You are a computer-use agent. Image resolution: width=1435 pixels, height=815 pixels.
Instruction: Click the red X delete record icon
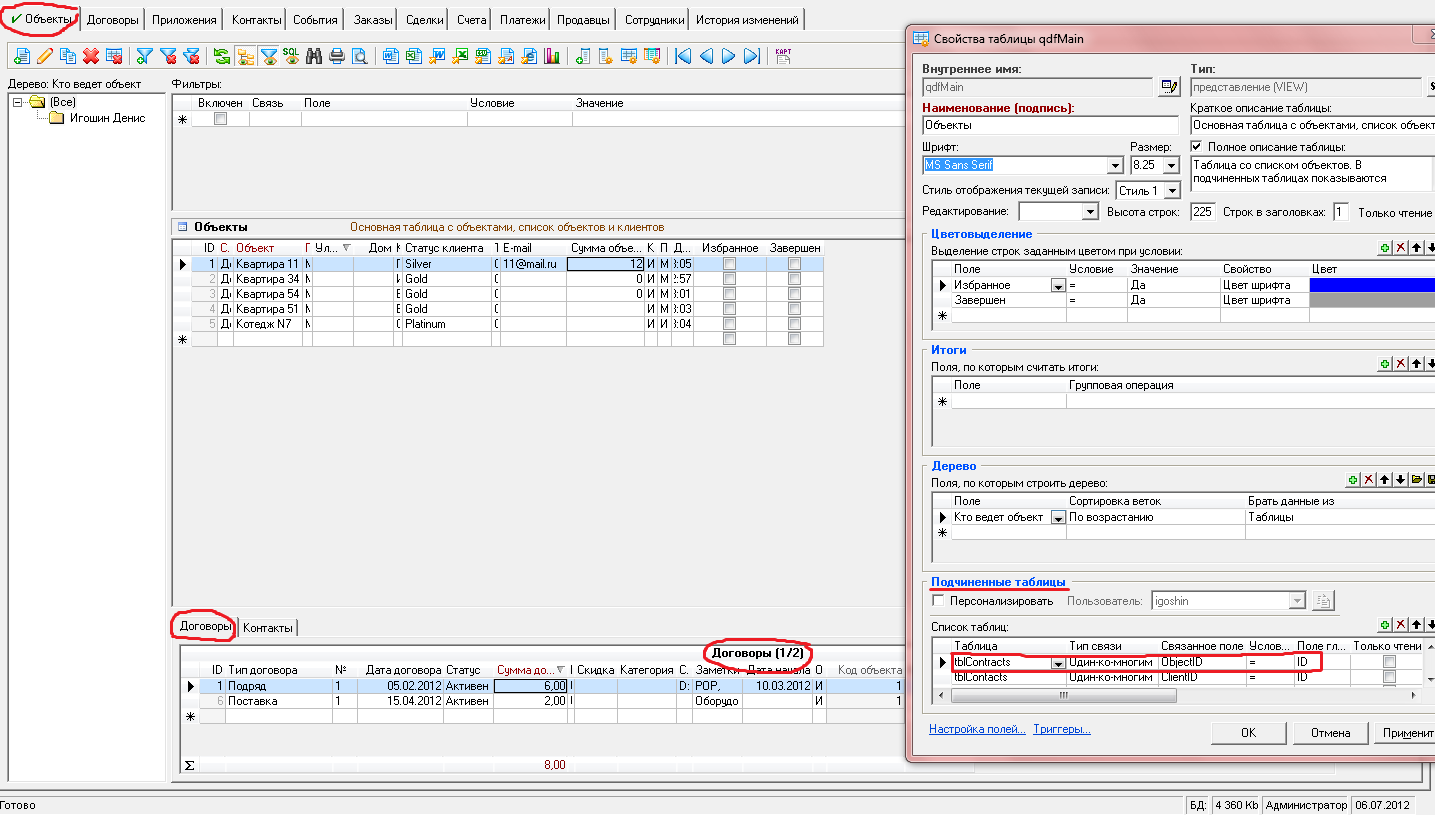[91, 56]
